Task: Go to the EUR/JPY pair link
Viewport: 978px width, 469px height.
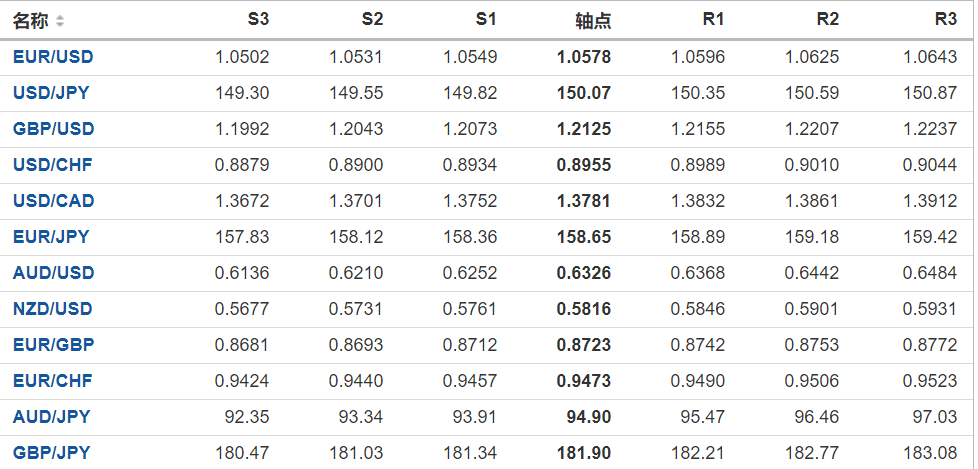Action: pos(51,237)
